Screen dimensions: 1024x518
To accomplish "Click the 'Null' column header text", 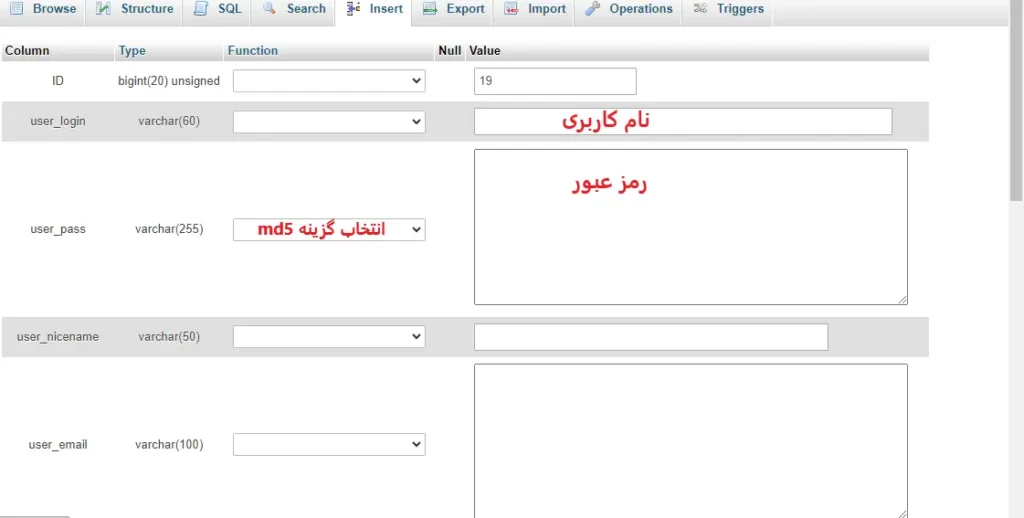I will pos(449,50).
